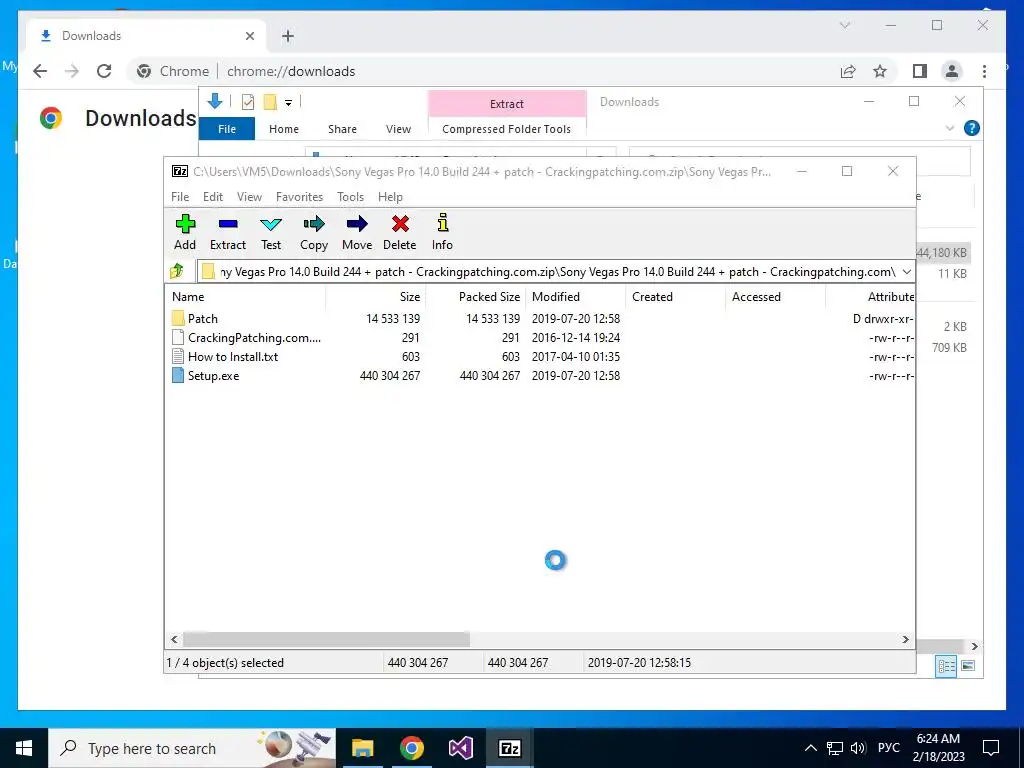Viewport: 1024px width, 768px height.
Task: Click Explorer properties quick access icon
Action: (248, 102)
